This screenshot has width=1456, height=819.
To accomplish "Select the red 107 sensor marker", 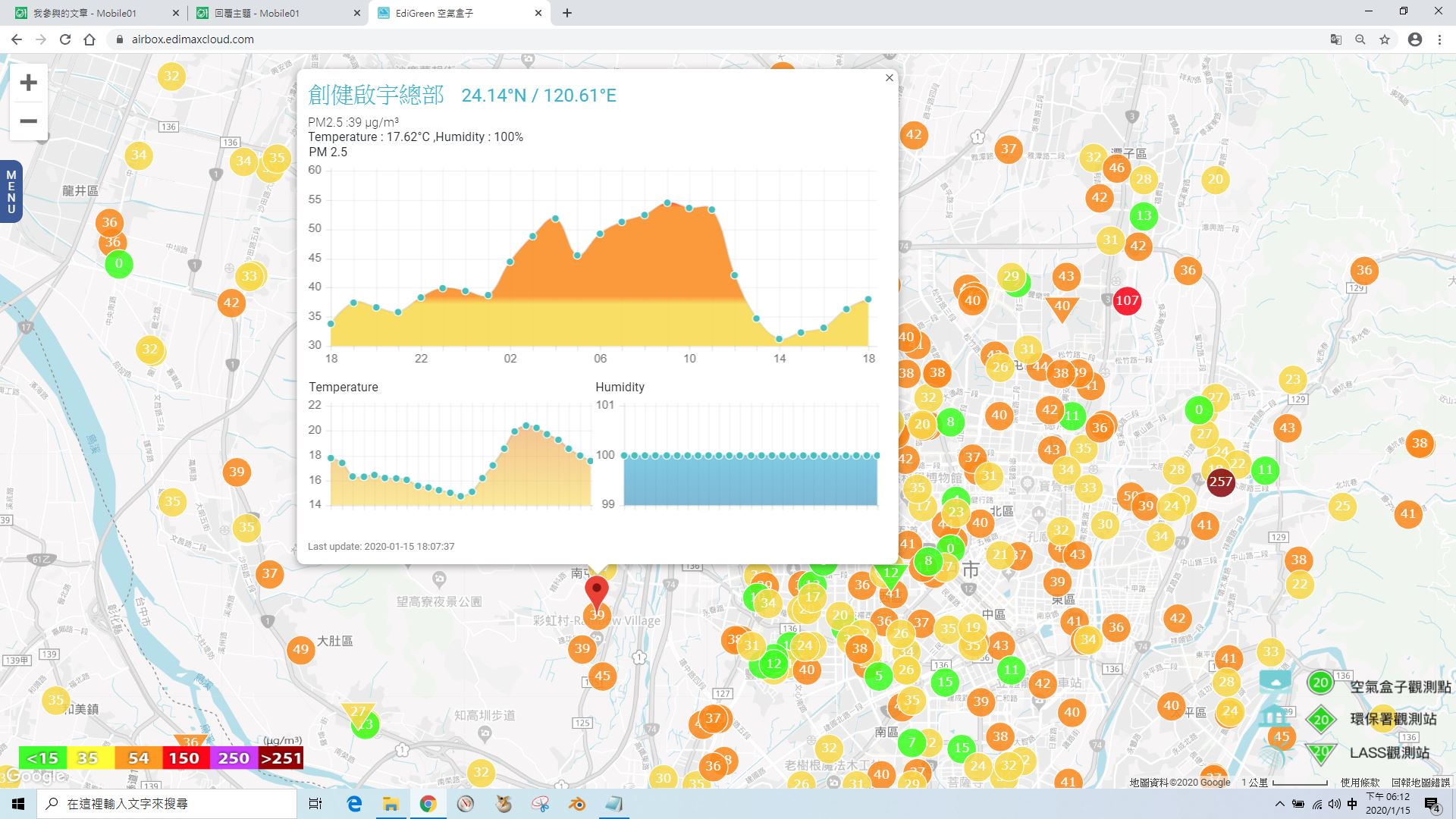I will pyautogui.click(x=1127, y=300).
